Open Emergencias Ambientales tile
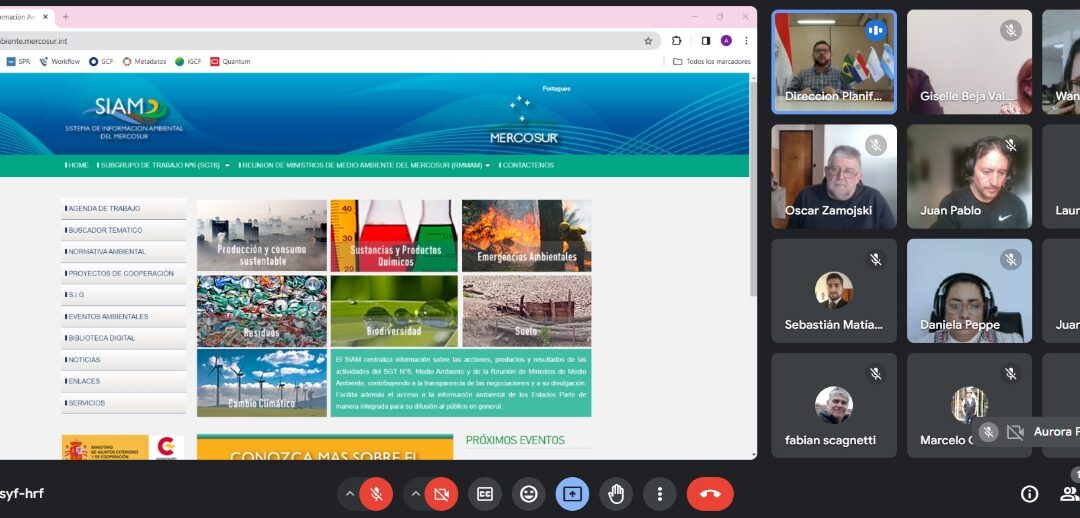The height and width of the screenshot is (518, 1080). click(526, 236)
